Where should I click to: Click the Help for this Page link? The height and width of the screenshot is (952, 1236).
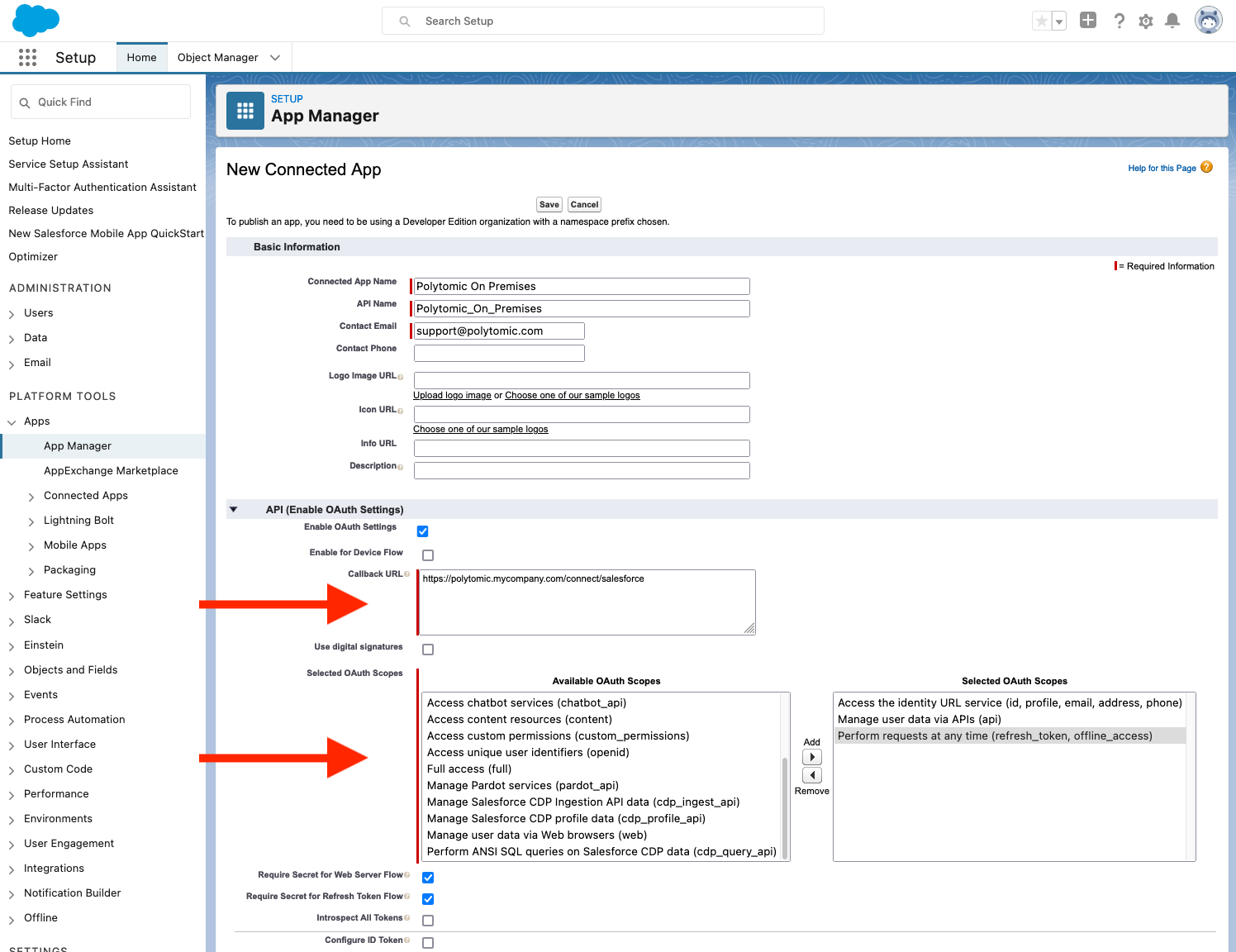point(1162,169)
